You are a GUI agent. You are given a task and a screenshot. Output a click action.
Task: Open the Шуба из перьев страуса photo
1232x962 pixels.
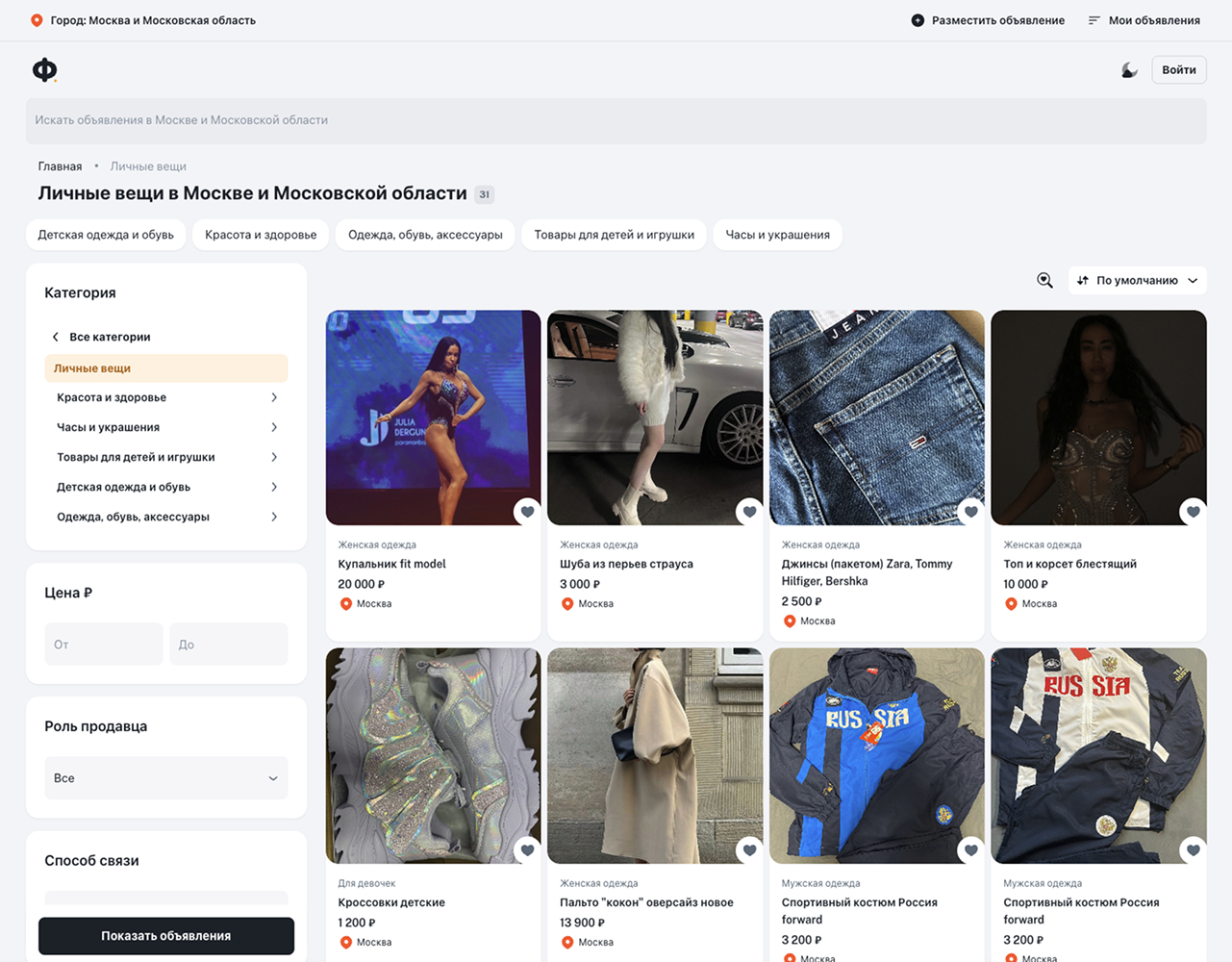(x=655, y=418)
